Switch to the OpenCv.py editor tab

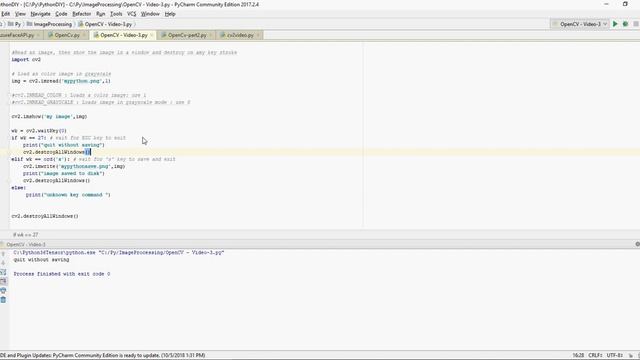pos(67,35)
